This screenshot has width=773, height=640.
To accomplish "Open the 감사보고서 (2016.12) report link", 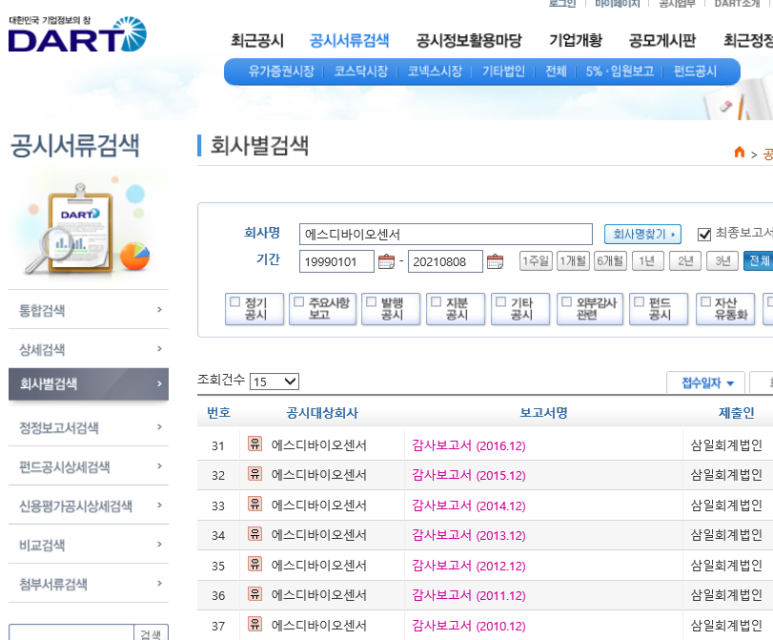I will click(468, 445).
